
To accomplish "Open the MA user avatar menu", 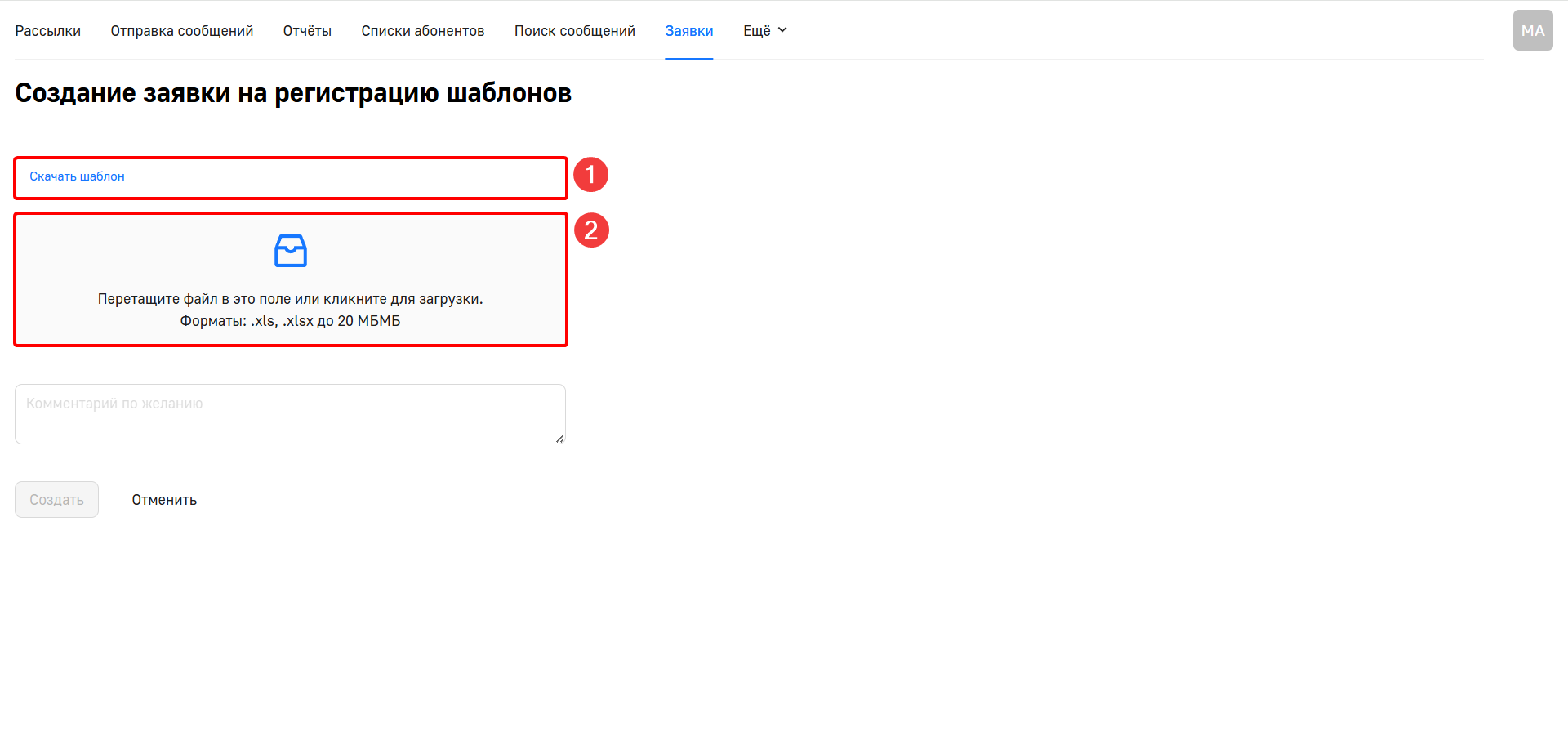I will [x=1532, y=30].
